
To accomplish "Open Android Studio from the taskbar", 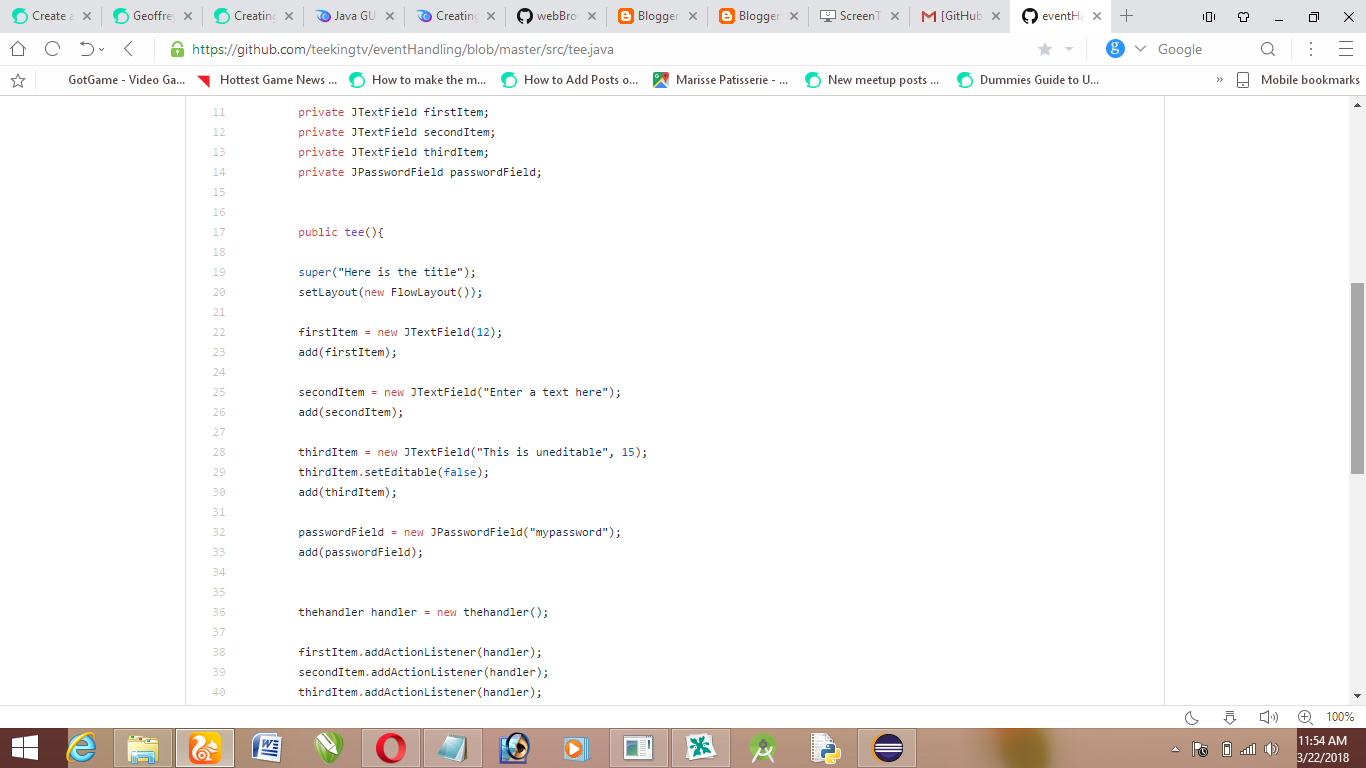I will [763, 748].
